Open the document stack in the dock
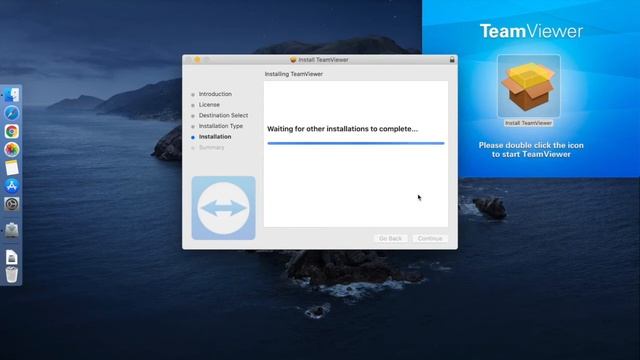 [x=12, y=257]
